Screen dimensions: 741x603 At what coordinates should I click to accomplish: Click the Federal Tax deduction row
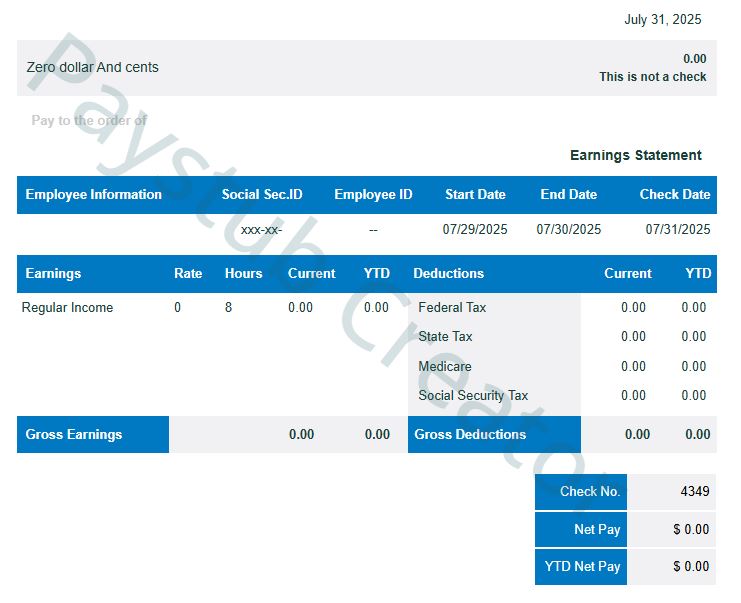[x=452, y=307]
